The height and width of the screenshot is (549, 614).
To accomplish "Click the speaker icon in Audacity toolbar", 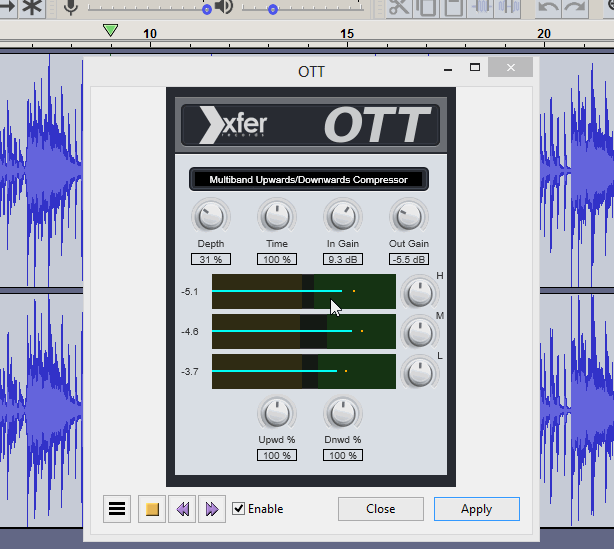I will (224, 7).
